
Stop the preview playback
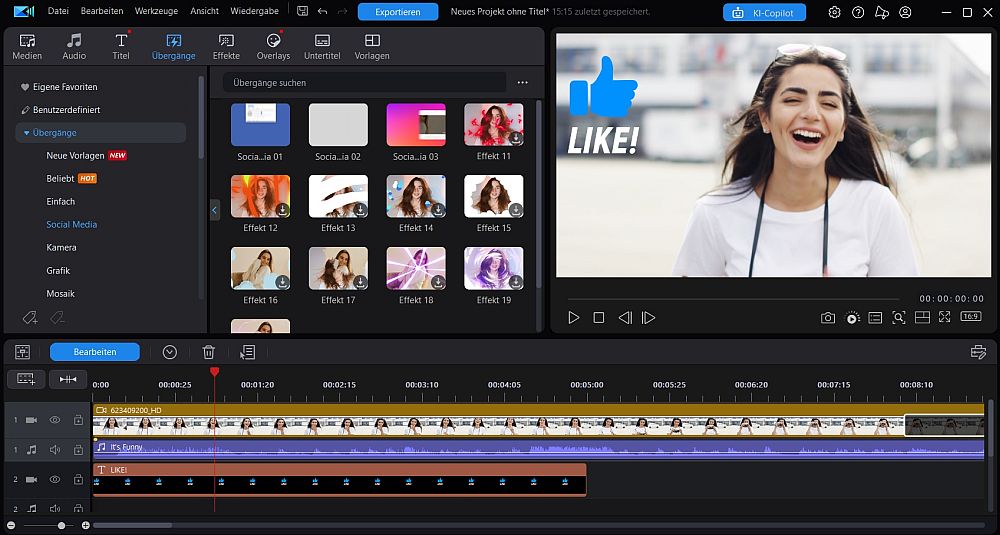click(598, 318)
